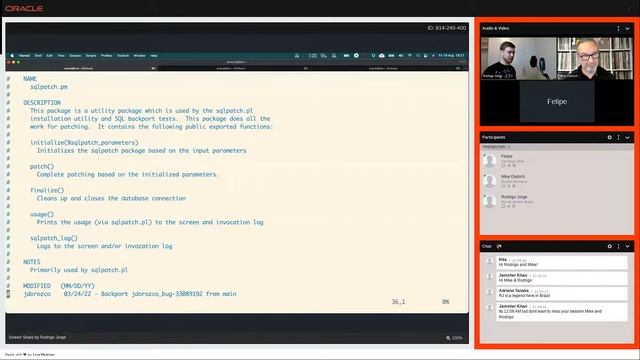Click the 'sqlpatch_log()' line in editor
640x360 pixels.
pyautogui.click(x=53, y=238)
